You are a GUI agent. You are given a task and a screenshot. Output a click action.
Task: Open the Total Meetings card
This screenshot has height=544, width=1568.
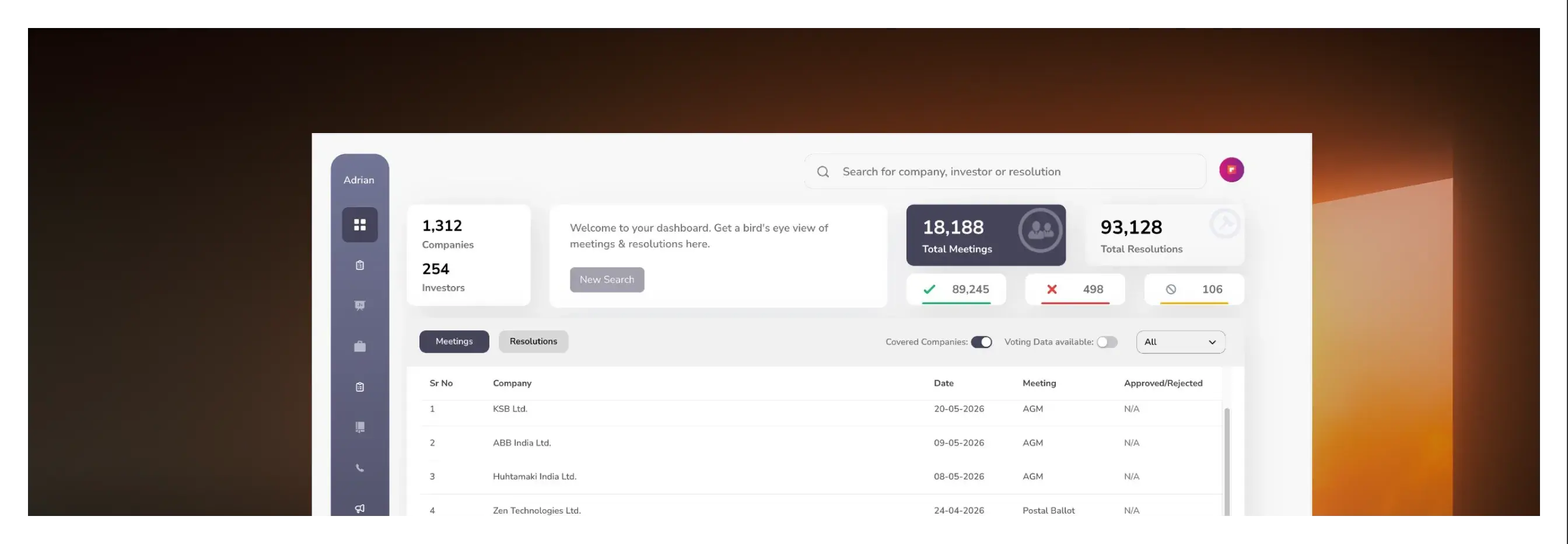pos(985,235)
